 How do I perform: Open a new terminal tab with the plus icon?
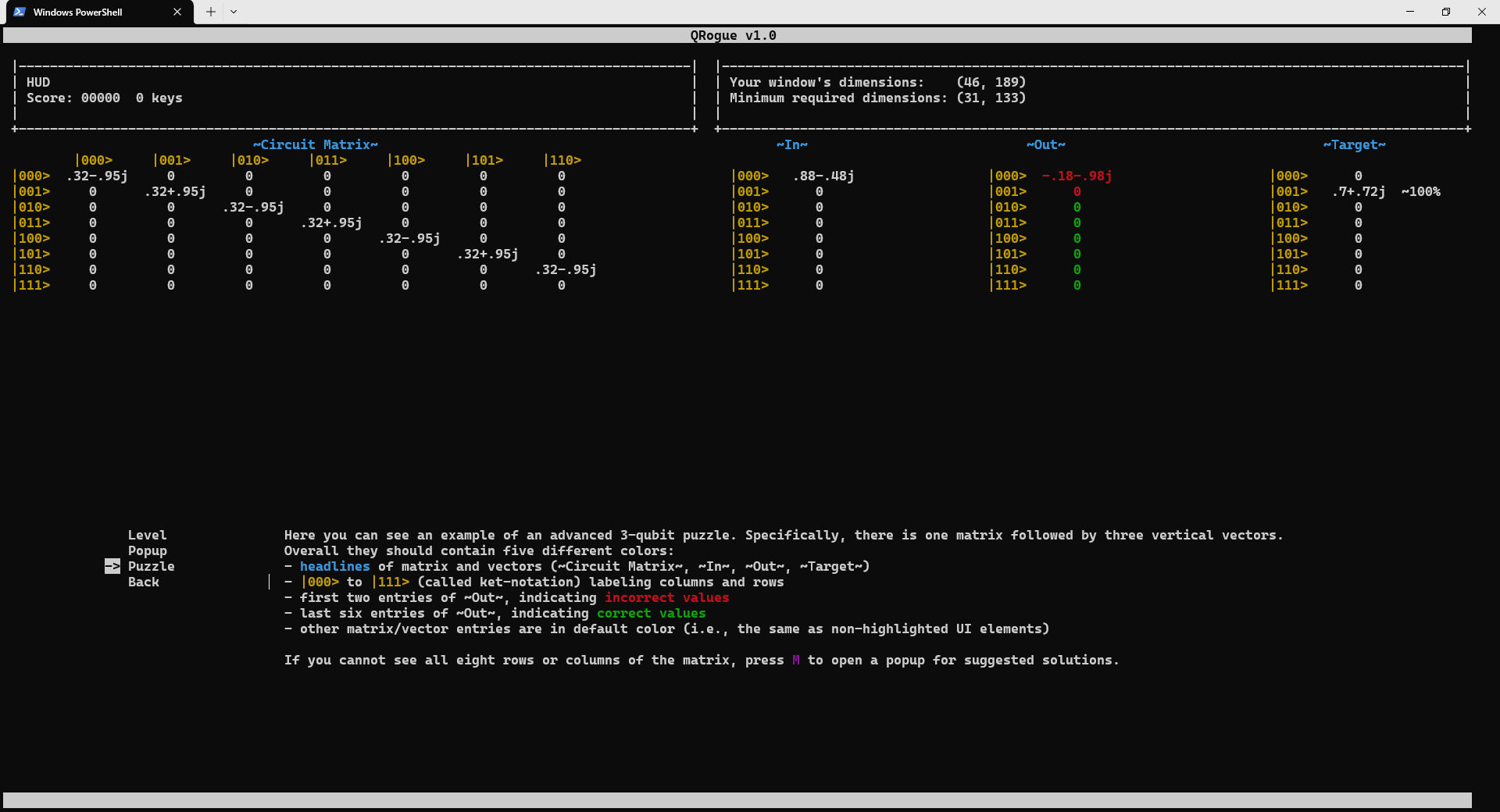[209, 12]
